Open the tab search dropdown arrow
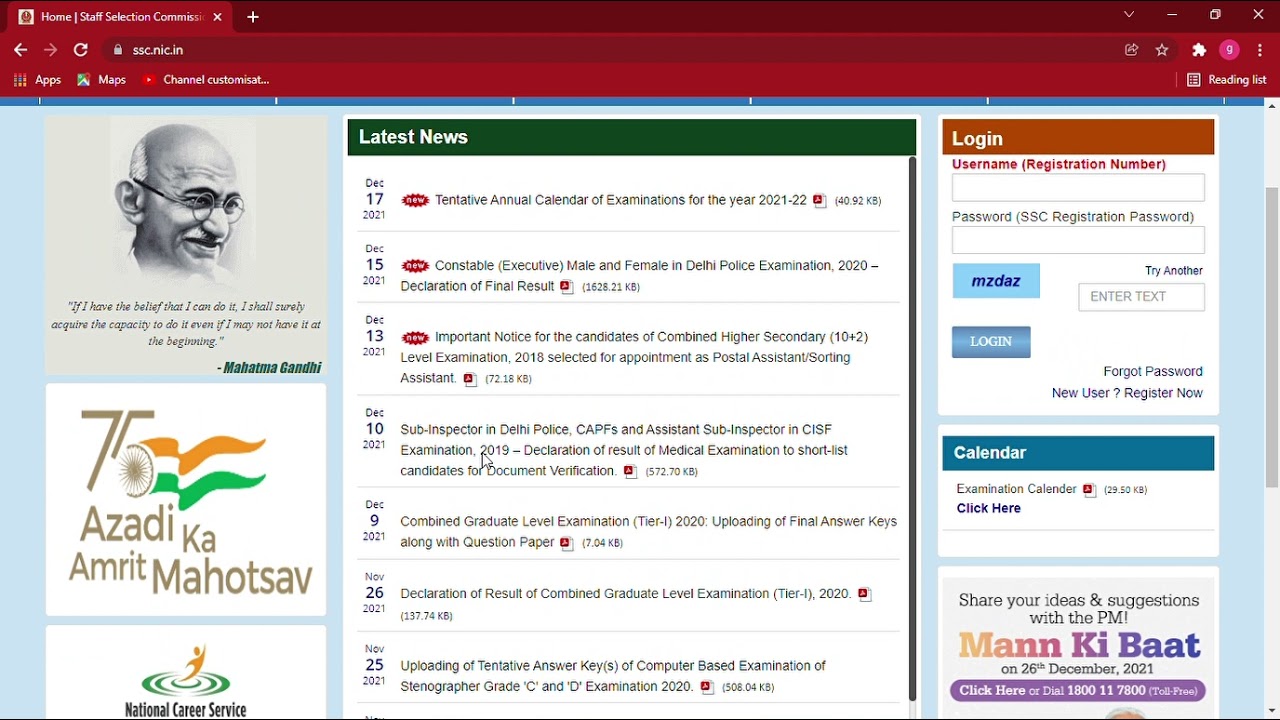Screen dimensions: 1280x720 1129,15
